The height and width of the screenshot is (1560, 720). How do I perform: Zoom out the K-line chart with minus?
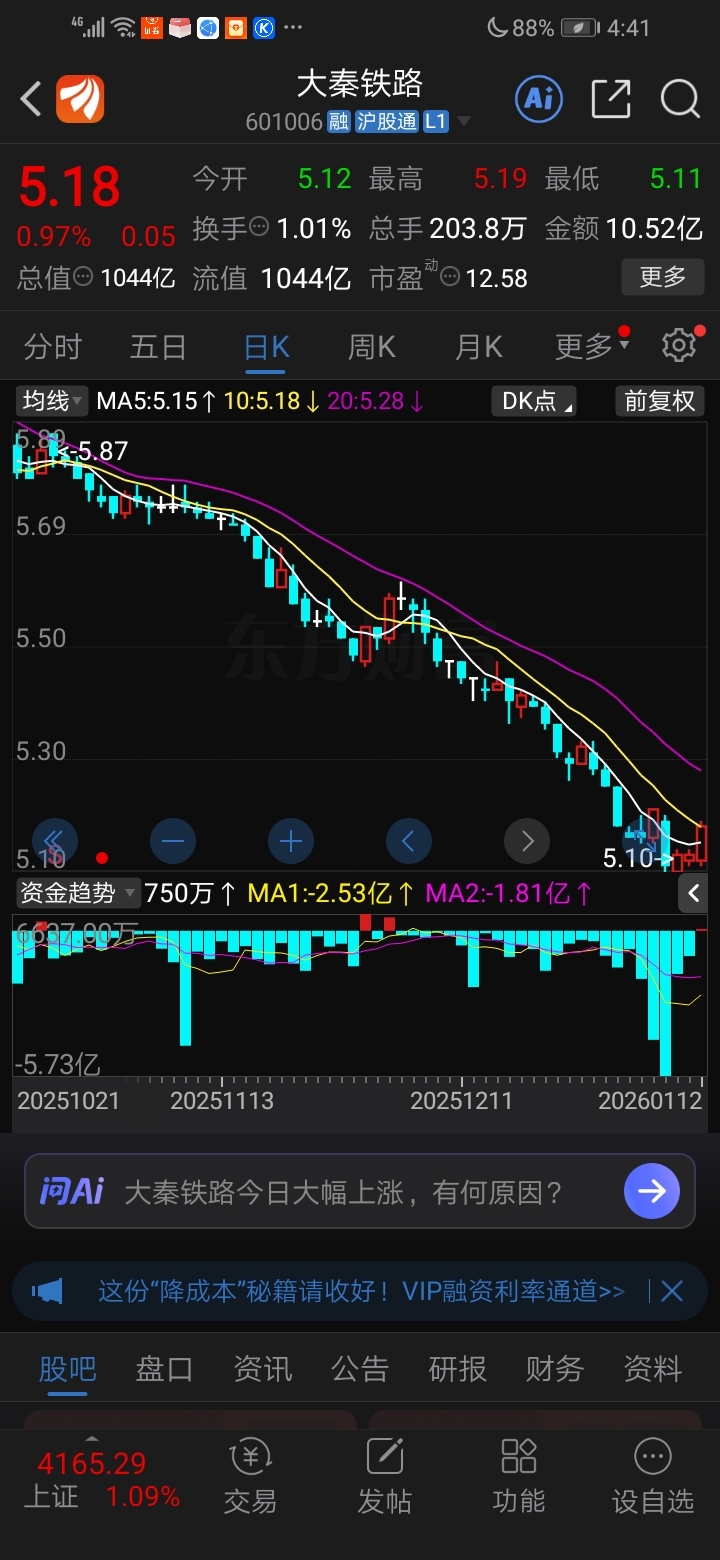172,841
